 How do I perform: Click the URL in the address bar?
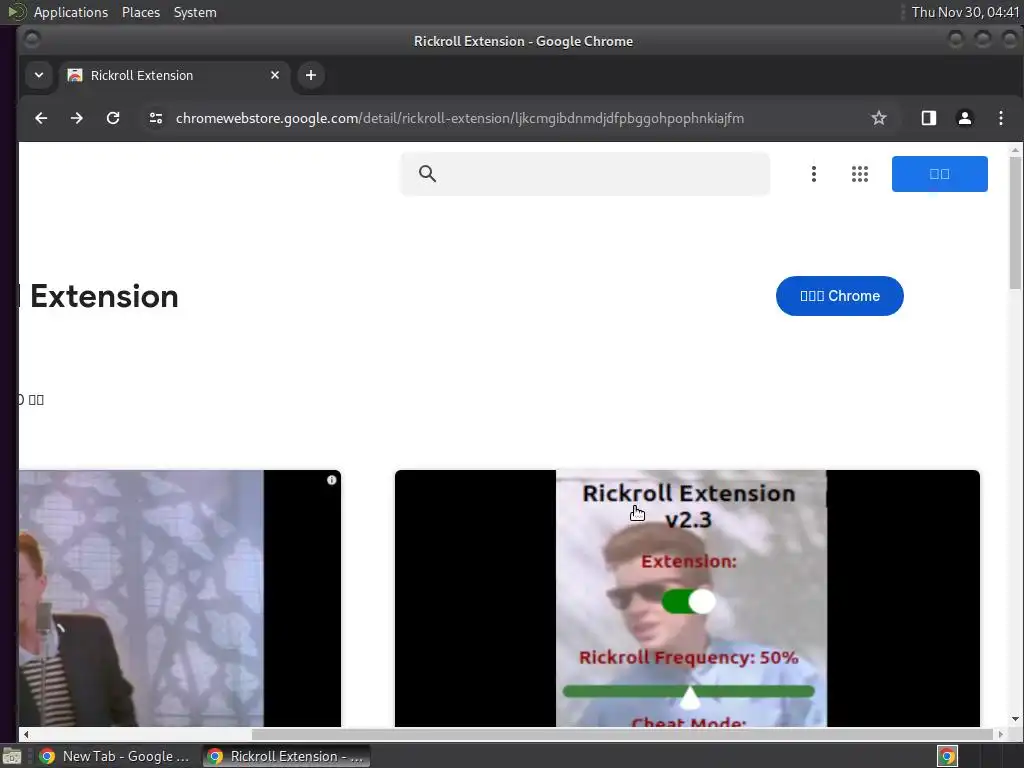[460, 118]
